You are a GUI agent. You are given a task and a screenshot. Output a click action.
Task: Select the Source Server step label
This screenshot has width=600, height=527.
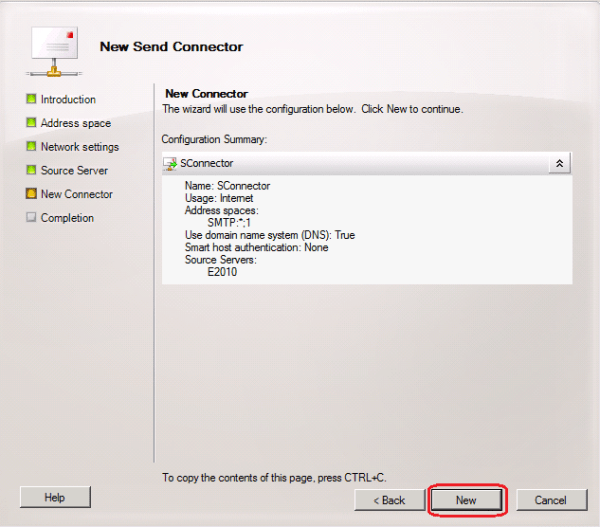(75, 171)
